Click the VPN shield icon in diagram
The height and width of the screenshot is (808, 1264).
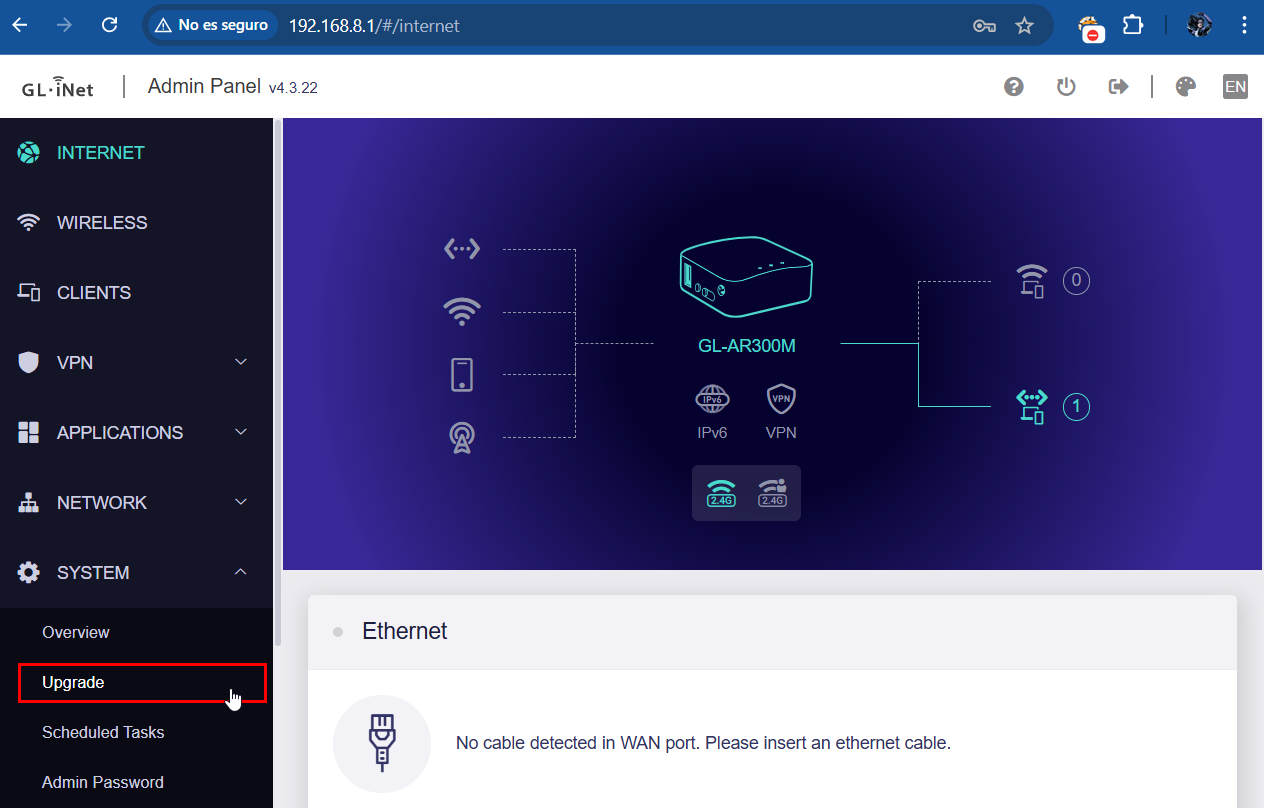click(x=781, y=400)
